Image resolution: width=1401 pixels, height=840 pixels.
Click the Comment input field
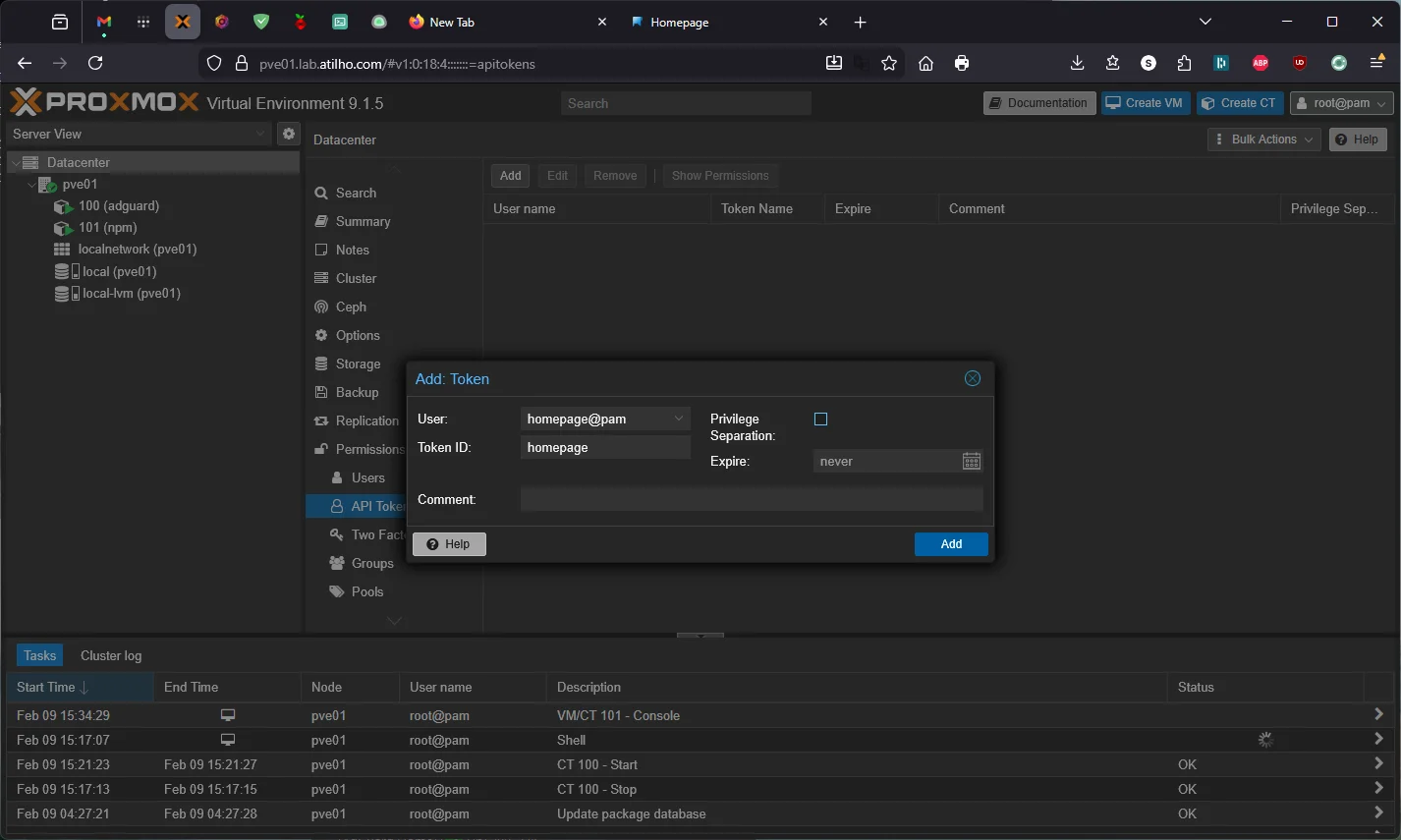[752, 499]
